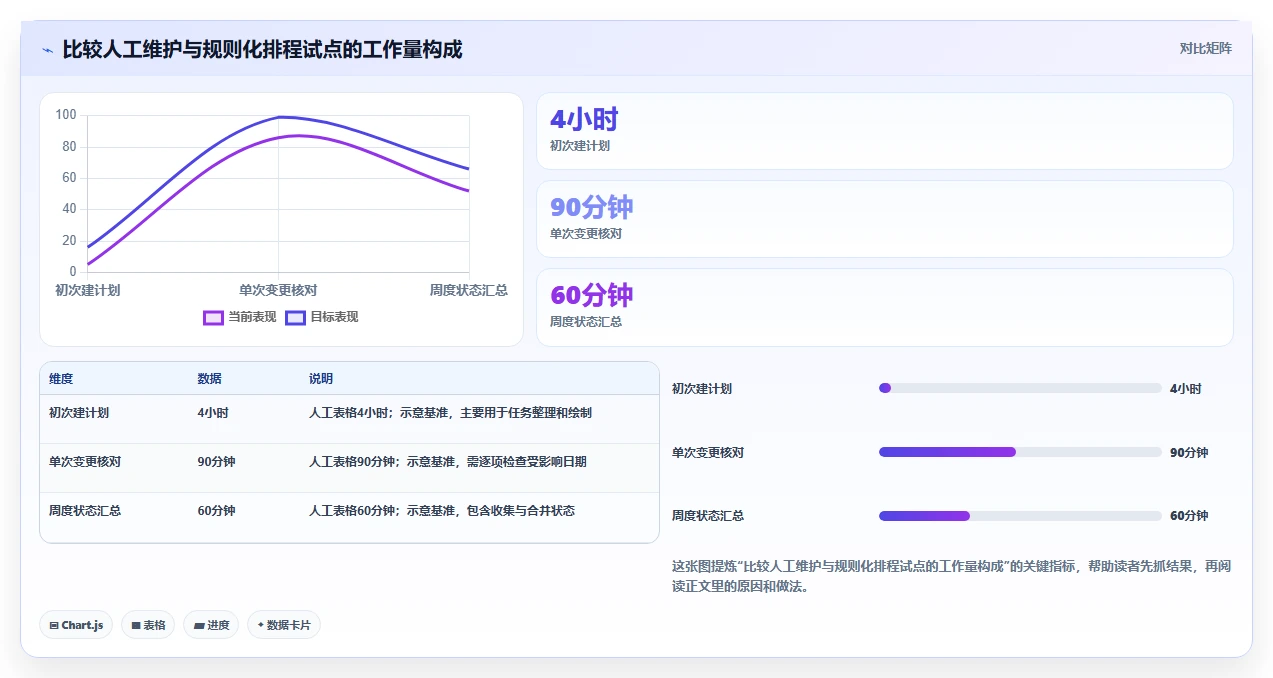Click the 单次变更核对 progress bar
Screen dimensions: 1273x678
point(1020,452)
